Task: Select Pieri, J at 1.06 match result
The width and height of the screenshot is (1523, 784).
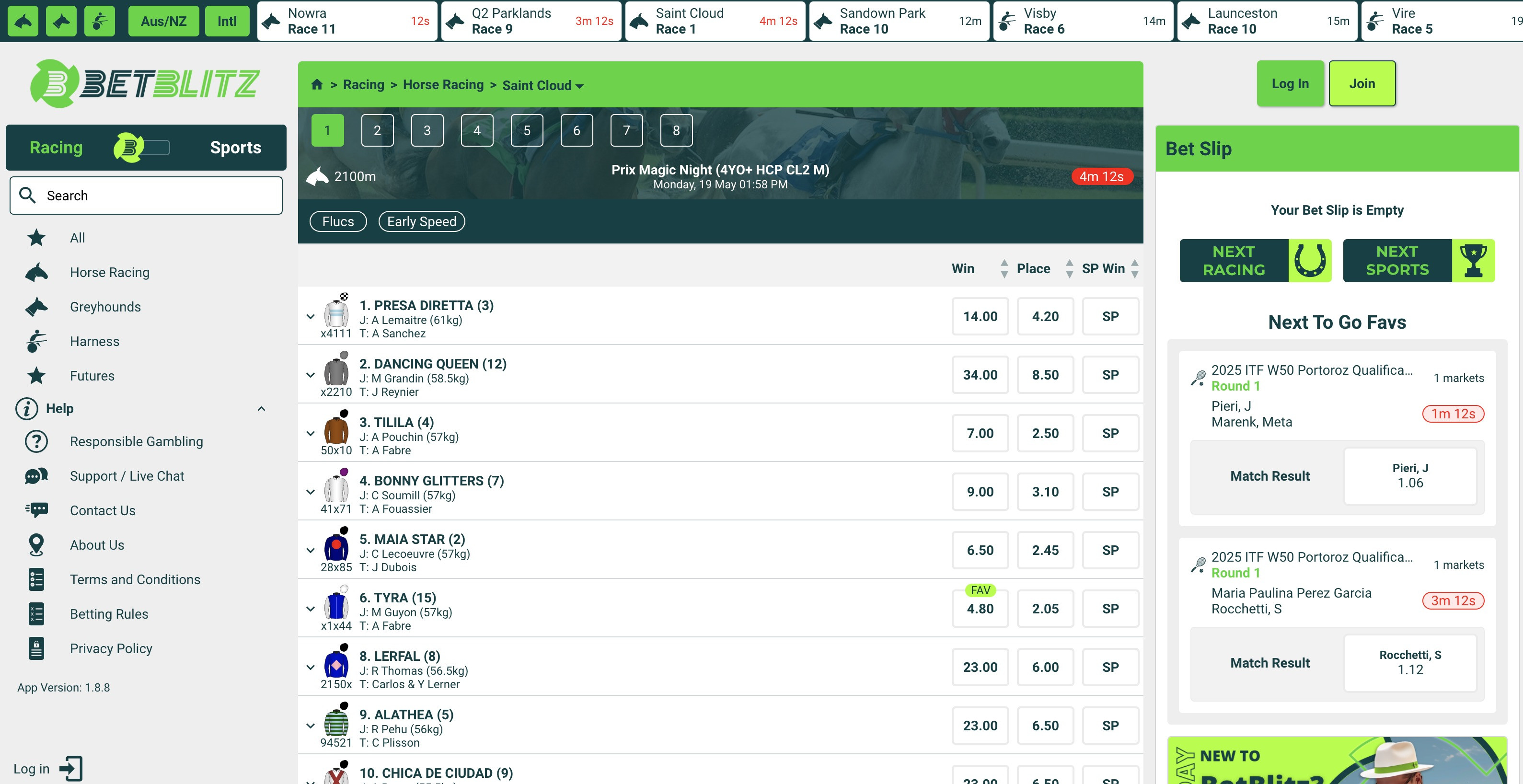Action: pos(1410,476)
